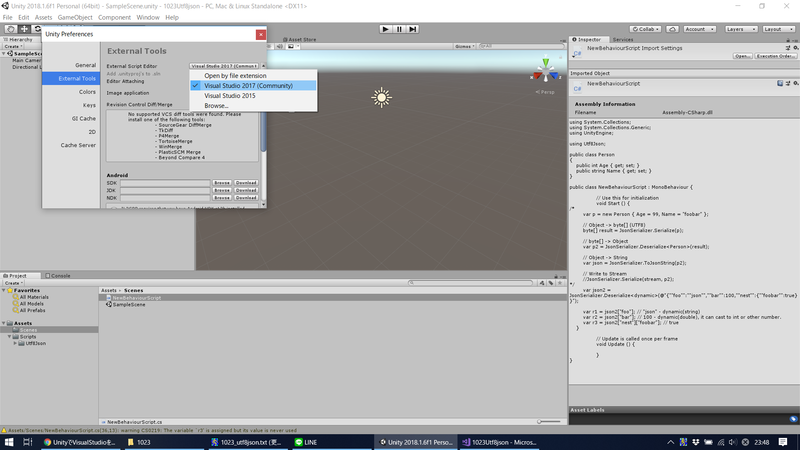This screenshot has width=800, height=450.
Task: Open the Chrome window on taskbar
Action: click(x=80, y=442)
